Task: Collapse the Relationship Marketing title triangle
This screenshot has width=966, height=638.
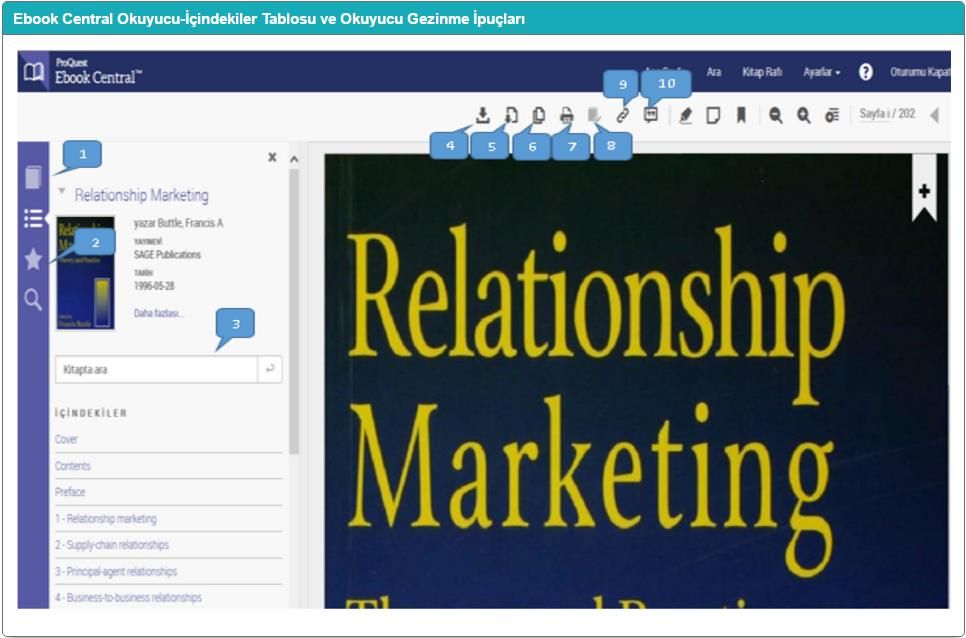Action: (62, 192)
